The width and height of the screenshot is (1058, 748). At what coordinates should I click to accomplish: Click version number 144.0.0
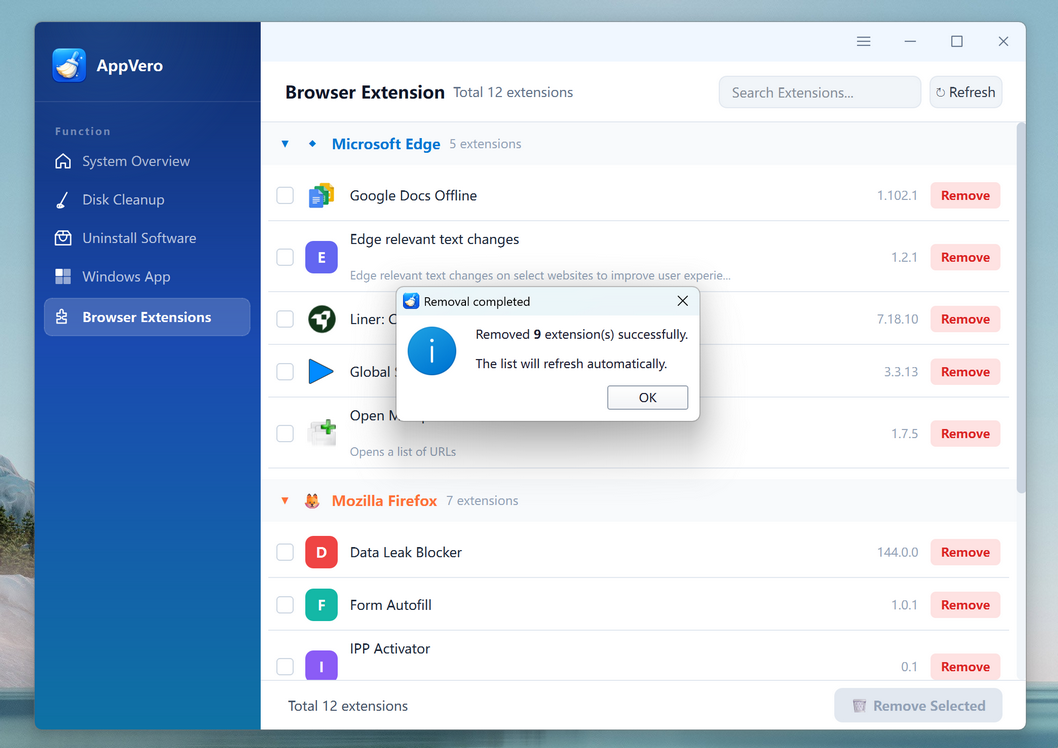pos(897,552)
